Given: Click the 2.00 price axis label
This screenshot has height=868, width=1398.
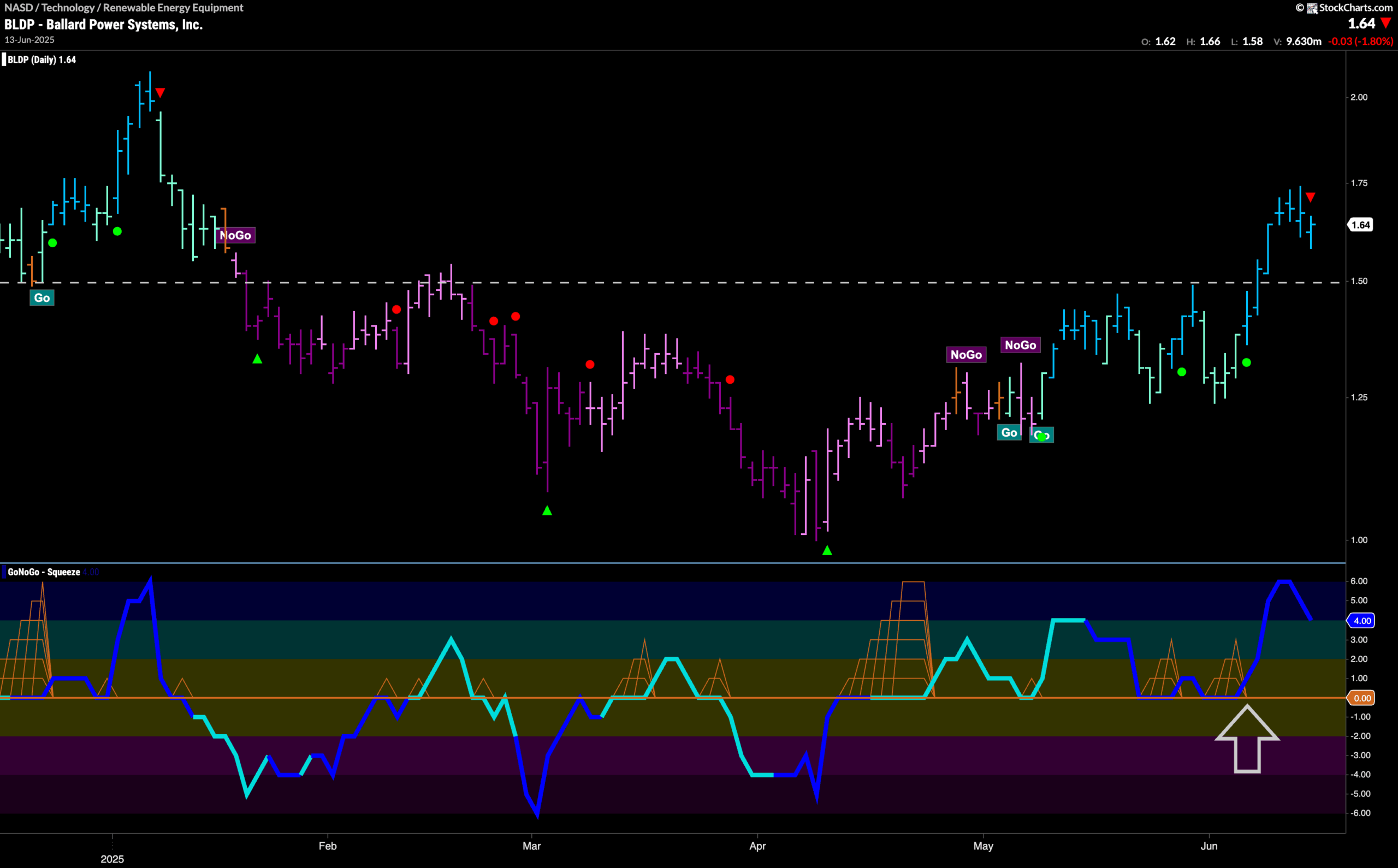Looking at the screenshot, I should [x=1359, y=97].
